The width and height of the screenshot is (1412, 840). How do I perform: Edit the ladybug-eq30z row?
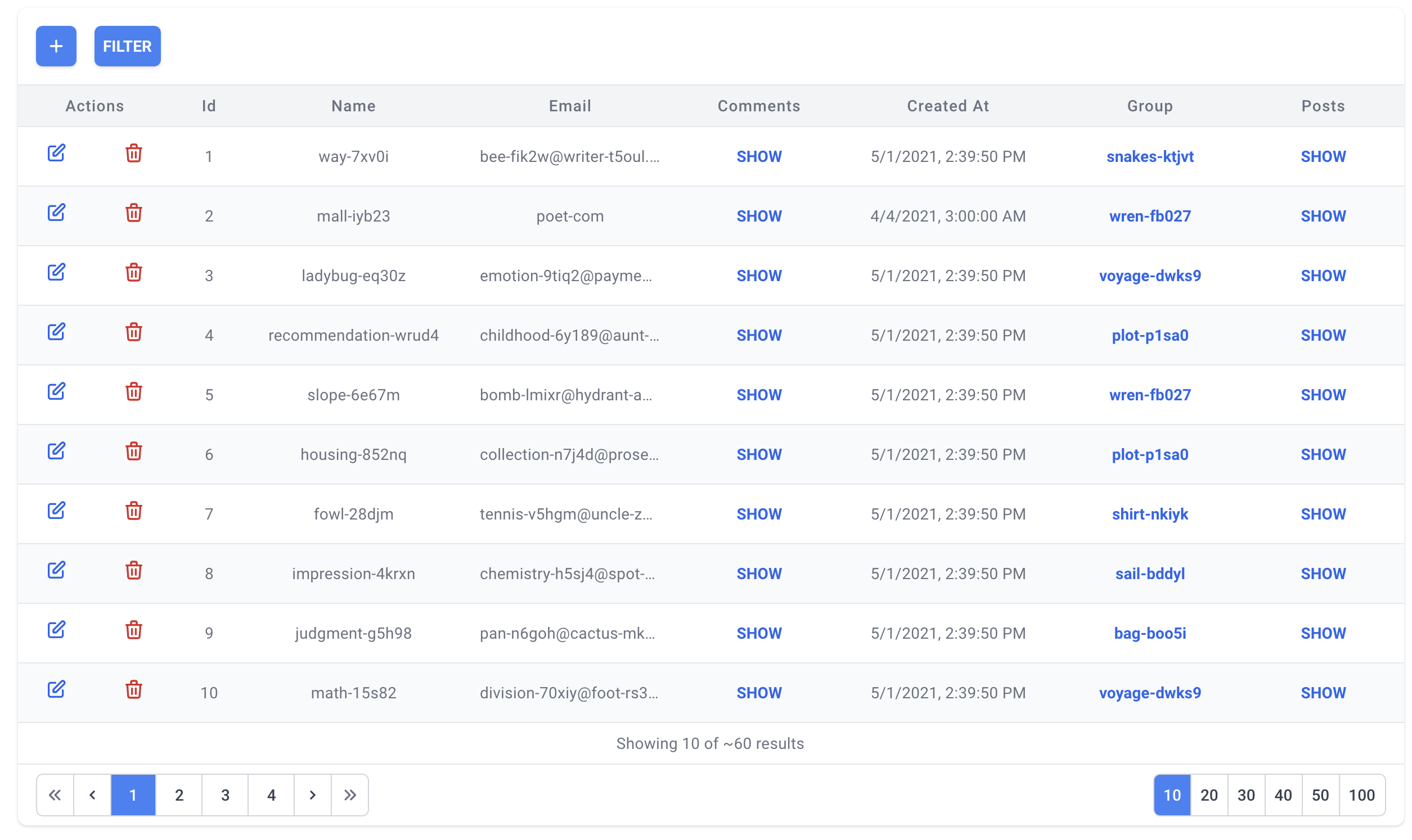(56, 272)
